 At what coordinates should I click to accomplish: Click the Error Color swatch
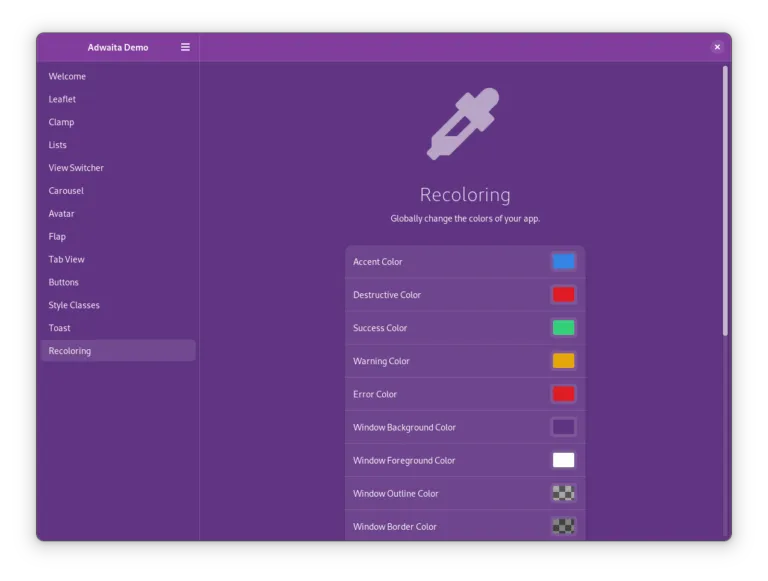pos(563,394)
